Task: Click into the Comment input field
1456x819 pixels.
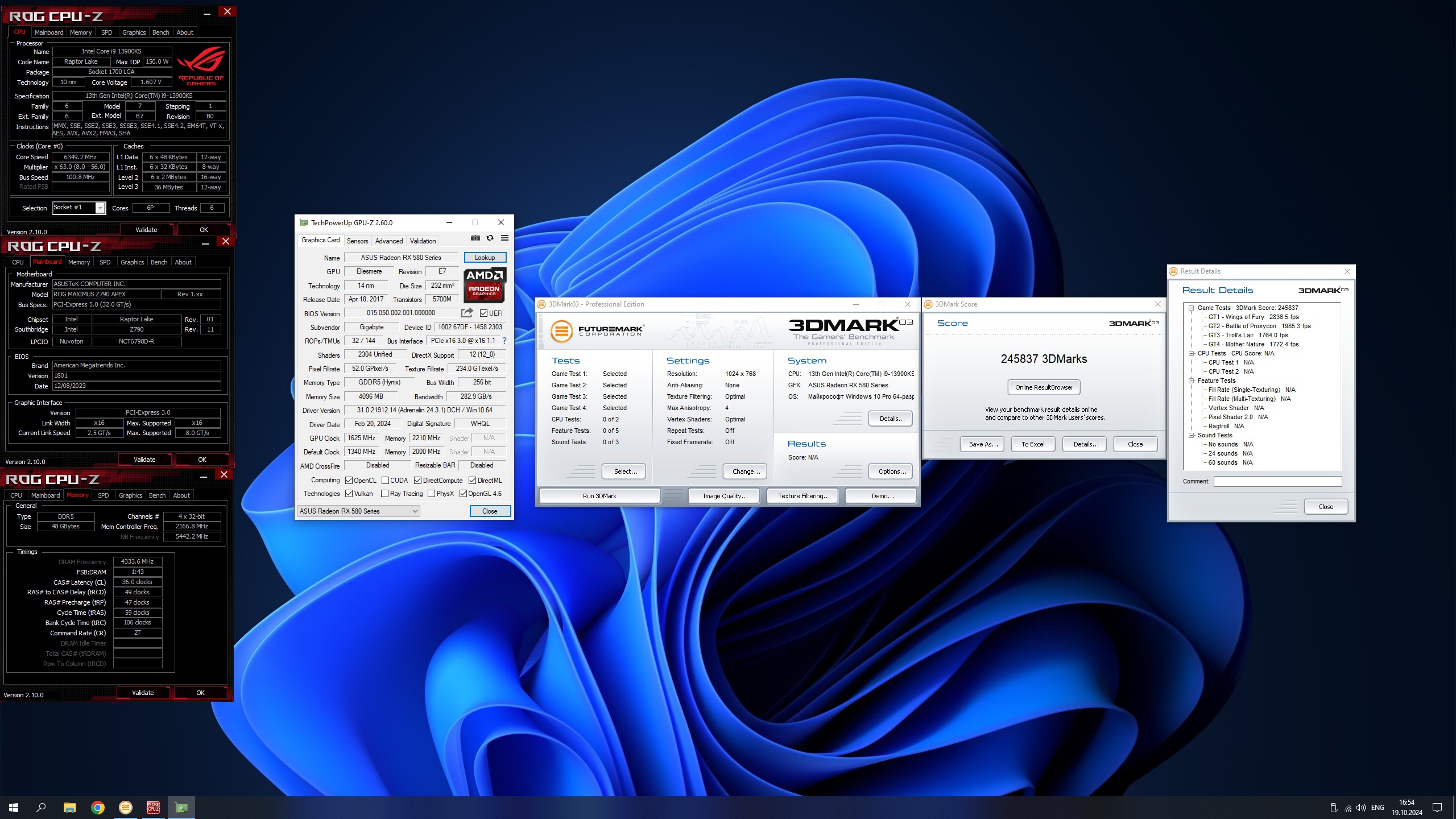Action: 1277,482
